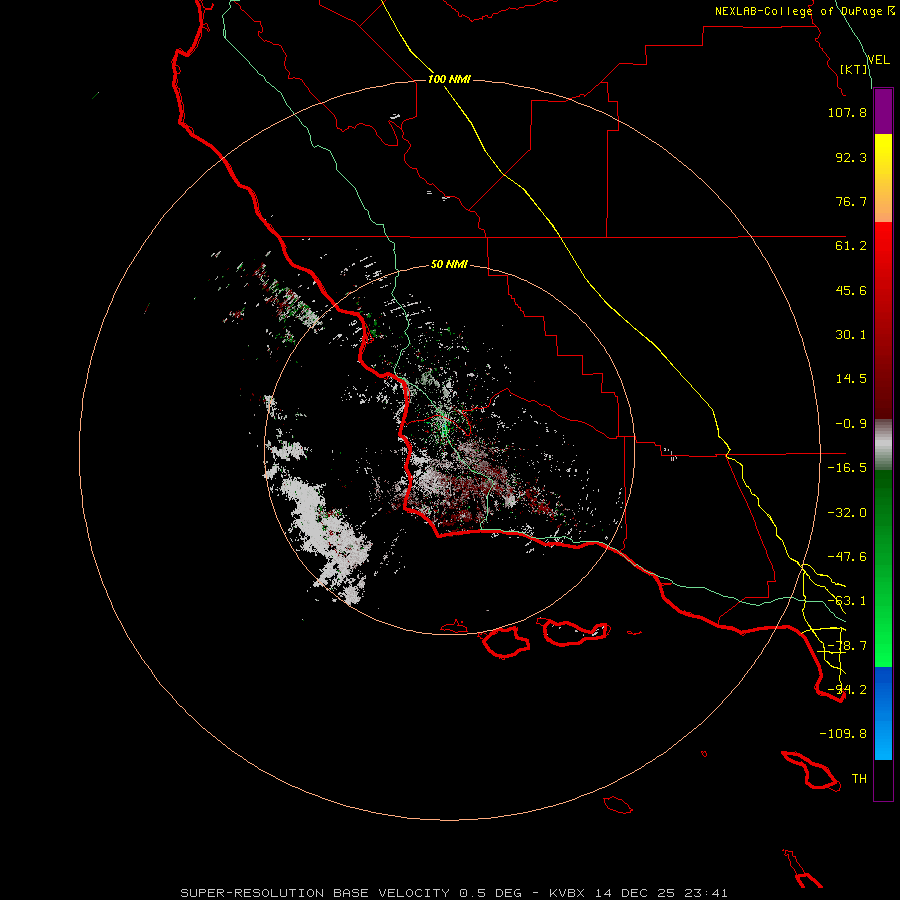Screen dimensions: 900x900
Task: Select the -16.5 velocity scale value
Action: point(847,468)
